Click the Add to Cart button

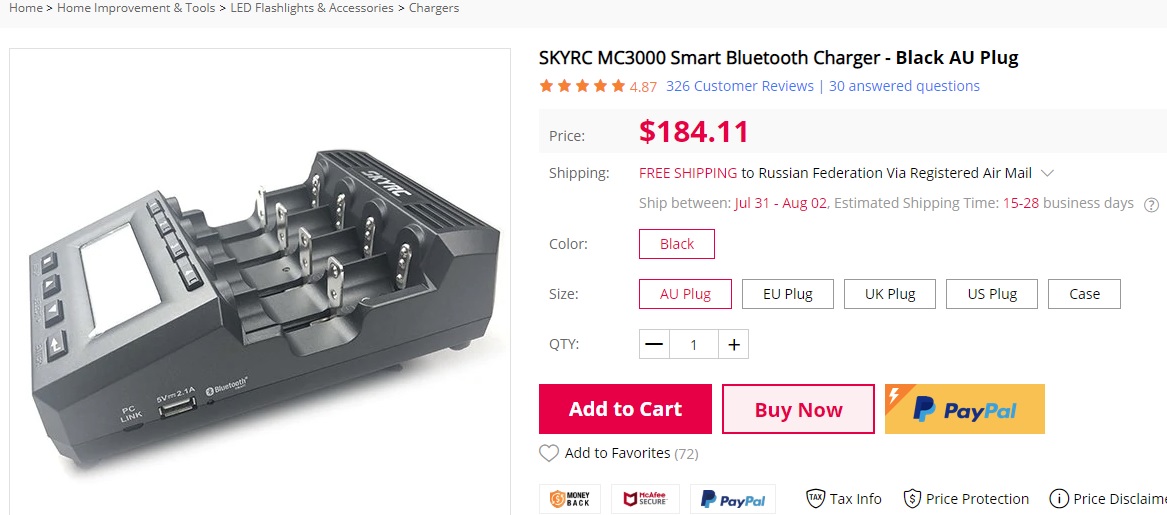(625, 409)
